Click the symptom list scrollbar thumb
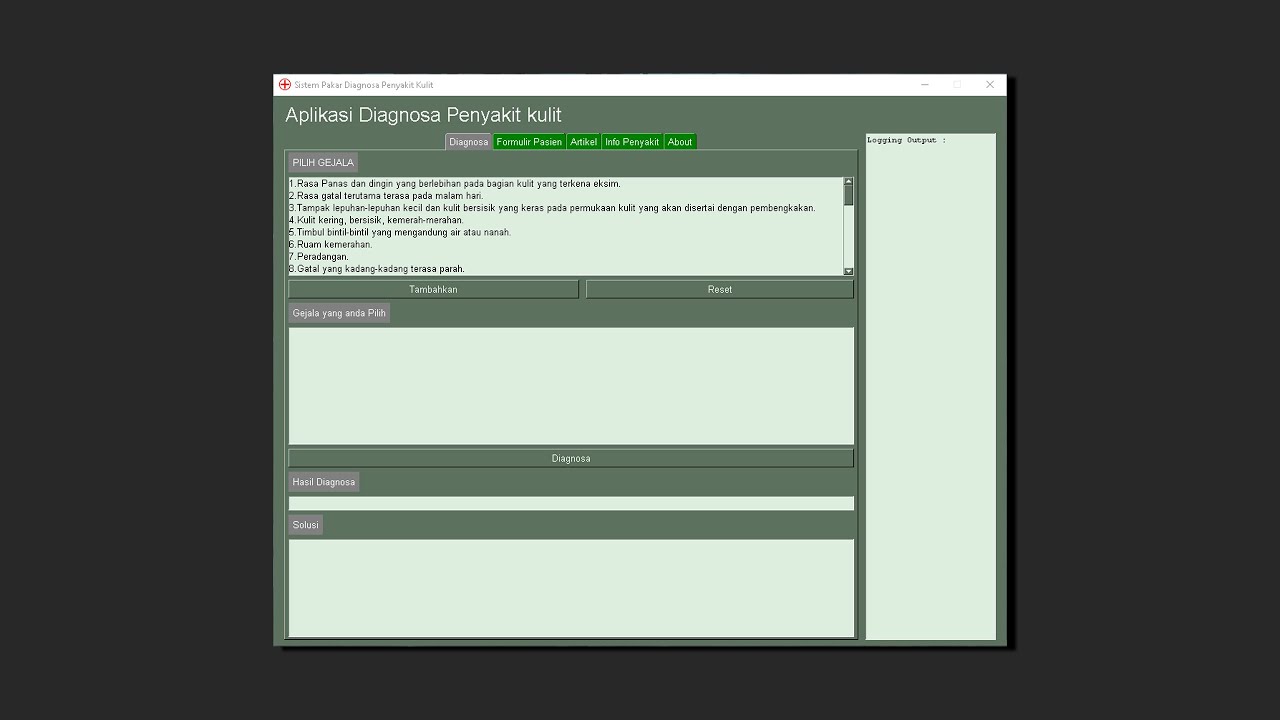Viewport: 1280px width, 720px height. pyautogui.click(x=849, y=195)
